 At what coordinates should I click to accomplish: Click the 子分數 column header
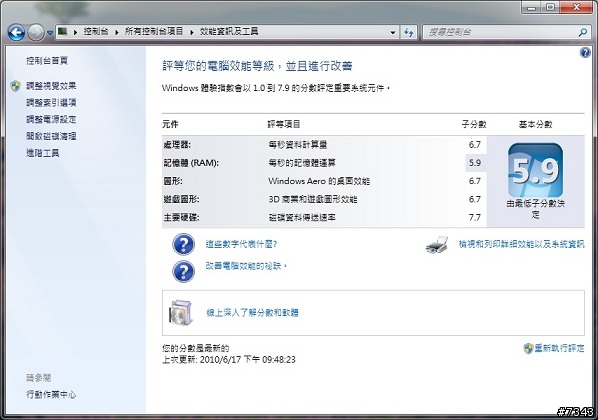pos(474,124)
